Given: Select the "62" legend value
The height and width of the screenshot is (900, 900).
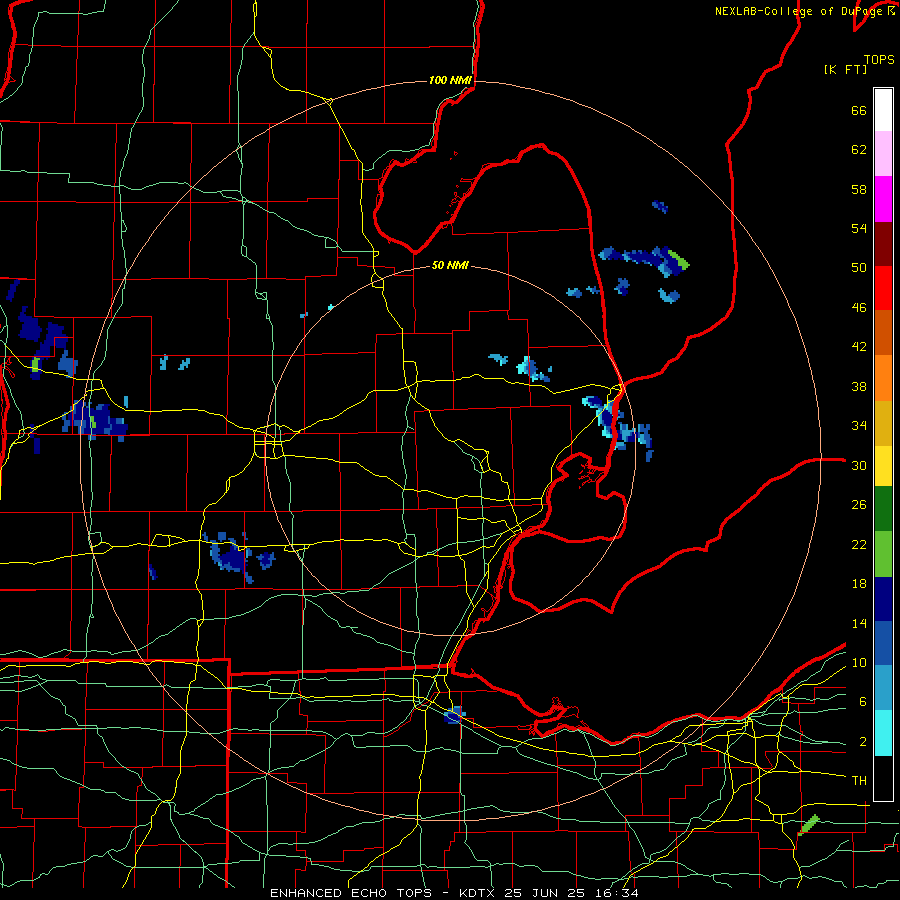Looking at the screenshot, I should 859,150.
